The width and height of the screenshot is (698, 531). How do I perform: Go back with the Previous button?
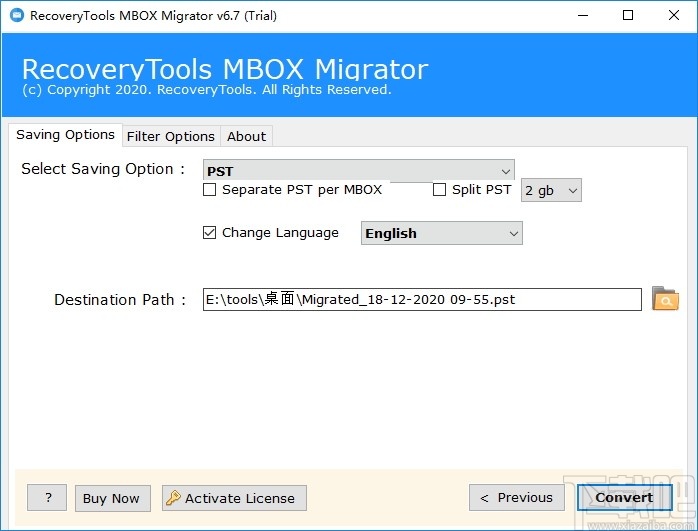517,498
